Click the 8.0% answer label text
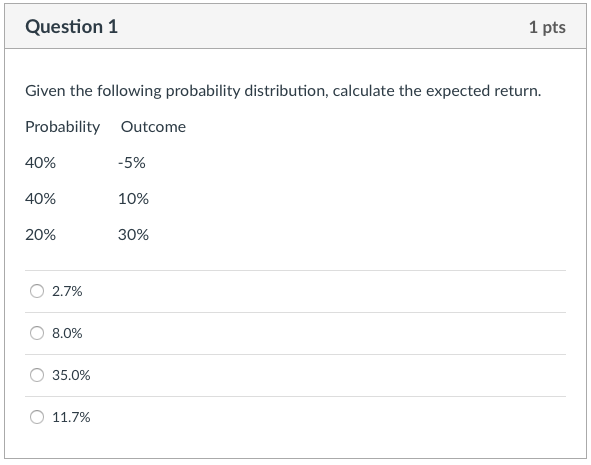Image resolution: width=591 pixels, height=465 pixels. click(x=67, y=333)
